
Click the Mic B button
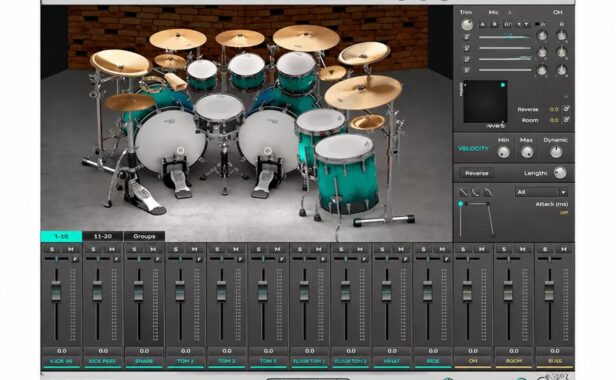(x=495, y=24)
